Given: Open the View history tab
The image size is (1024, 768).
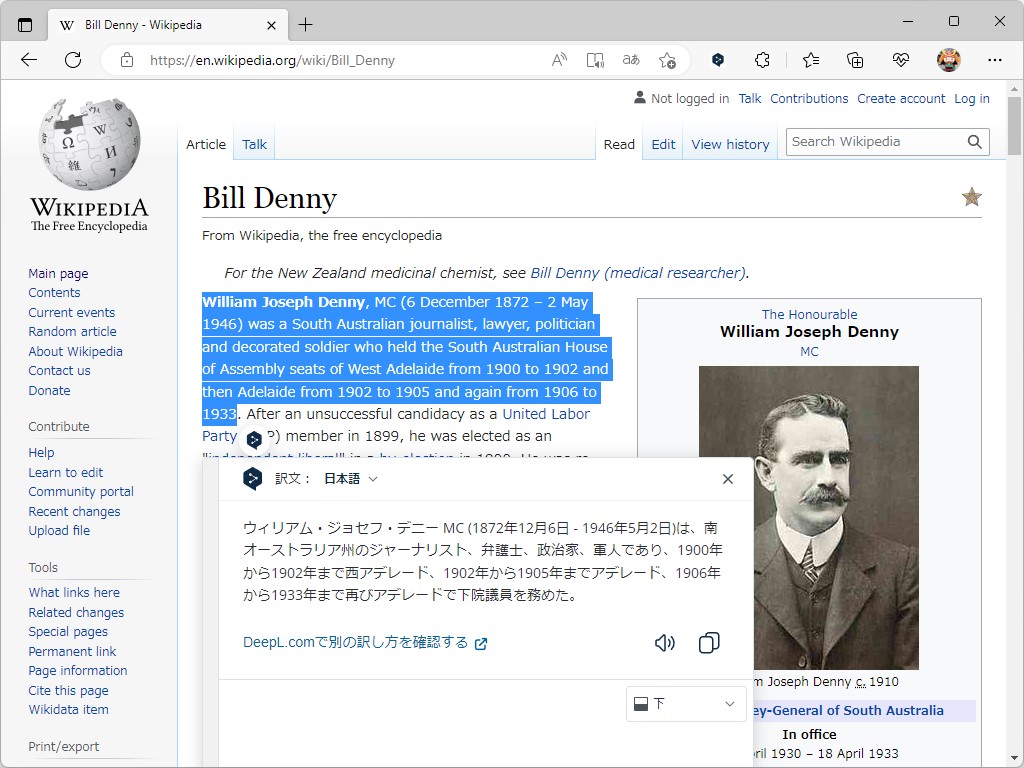Looking at the screenshot, I should 730,144.
